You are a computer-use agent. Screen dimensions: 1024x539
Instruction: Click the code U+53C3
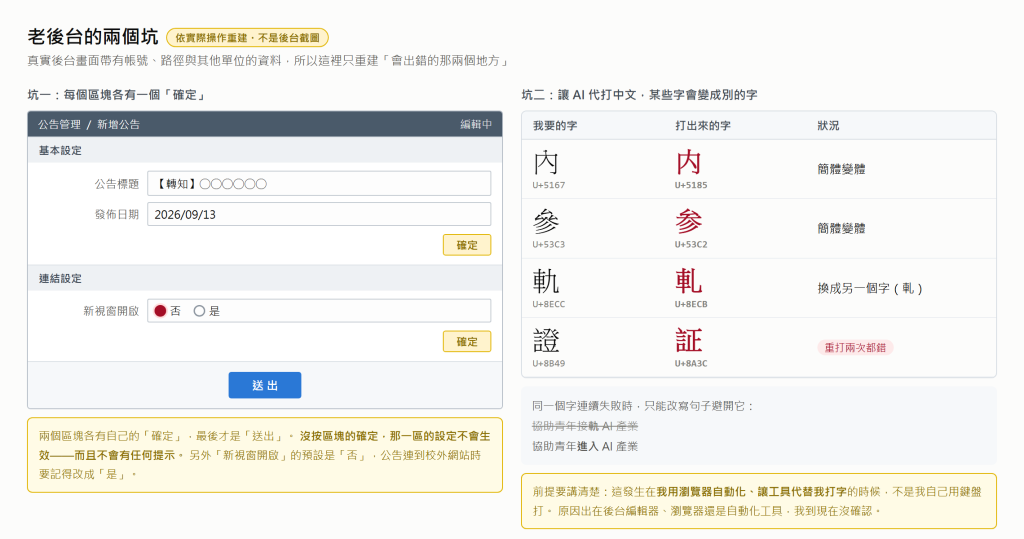549,244
